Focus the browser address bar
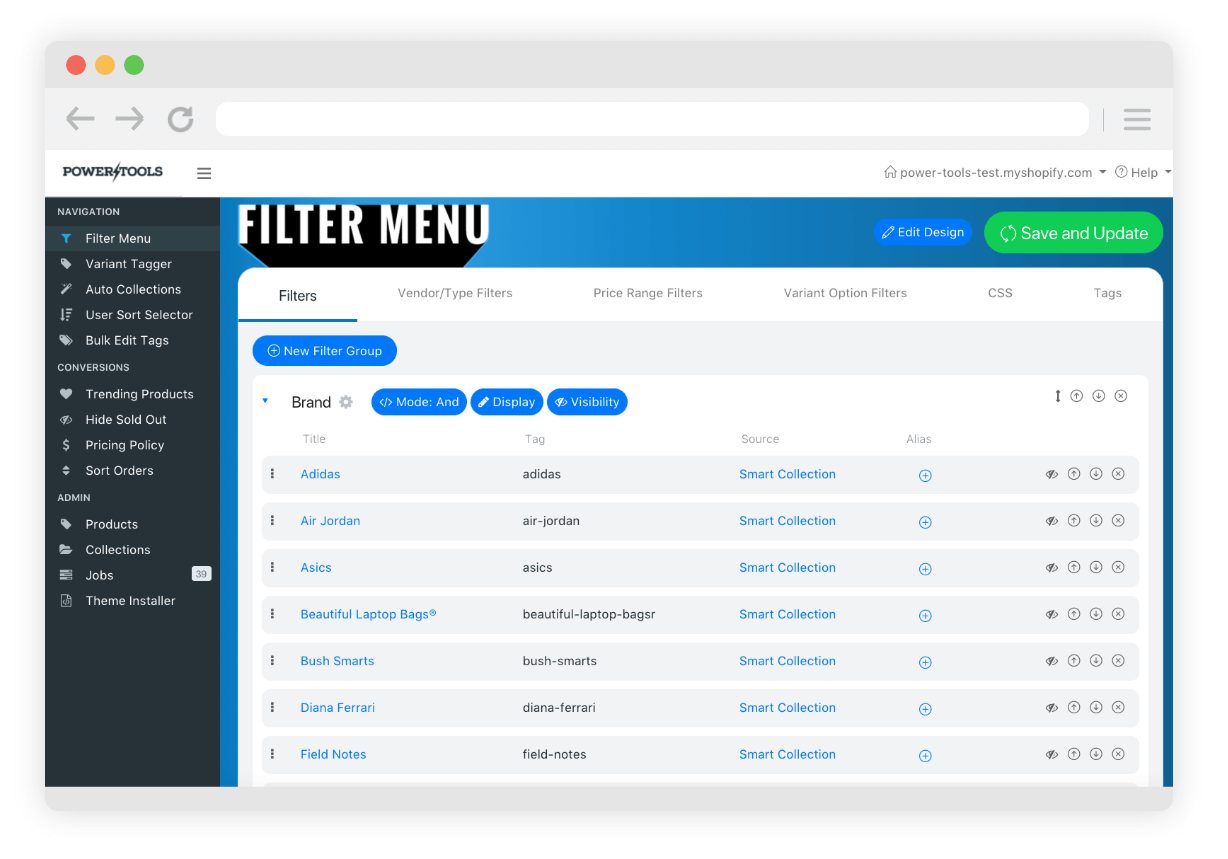Image resolution: width=1228 pixels, height=859 pixels. click(652, 119)
